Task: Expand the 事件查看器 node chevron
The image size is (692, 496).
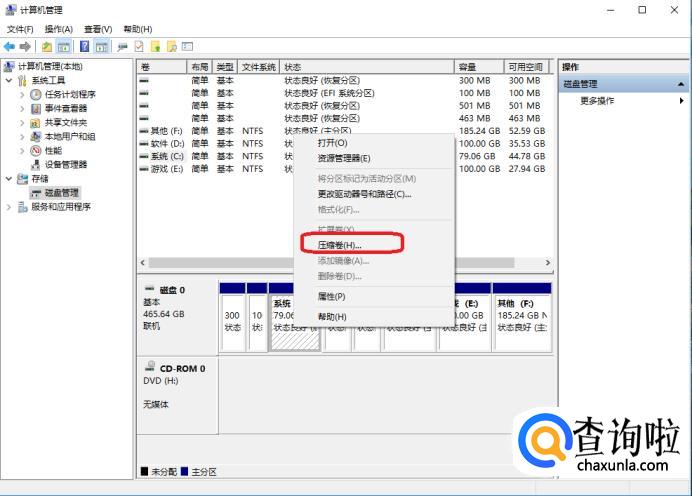Action: pos(22,109)
